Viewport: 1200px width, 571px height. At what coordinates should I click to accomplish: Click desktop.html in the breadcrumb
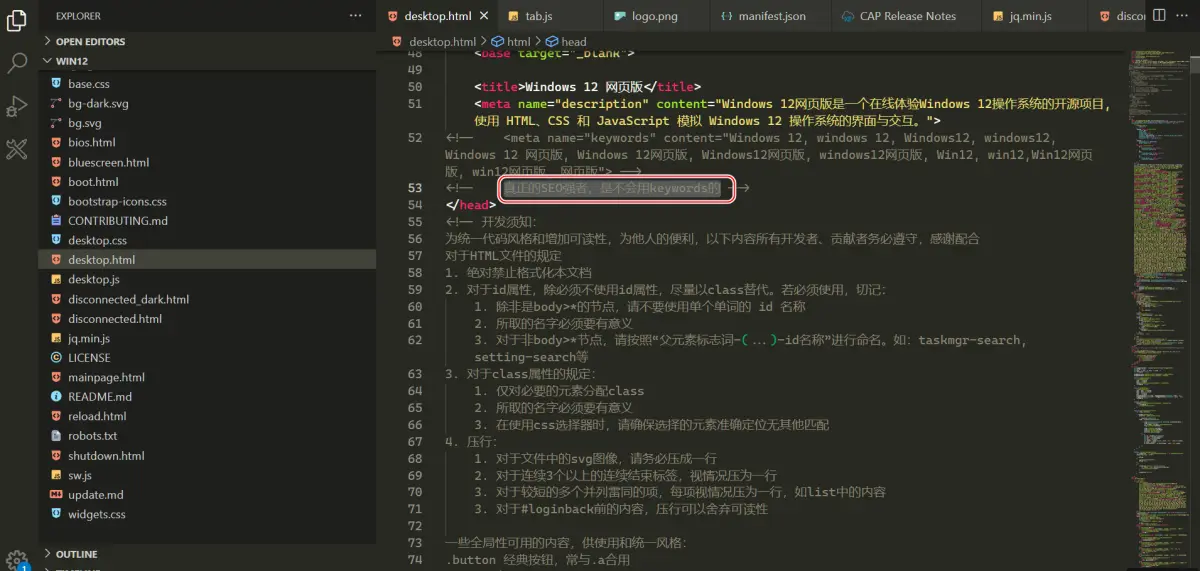[442, 42]
